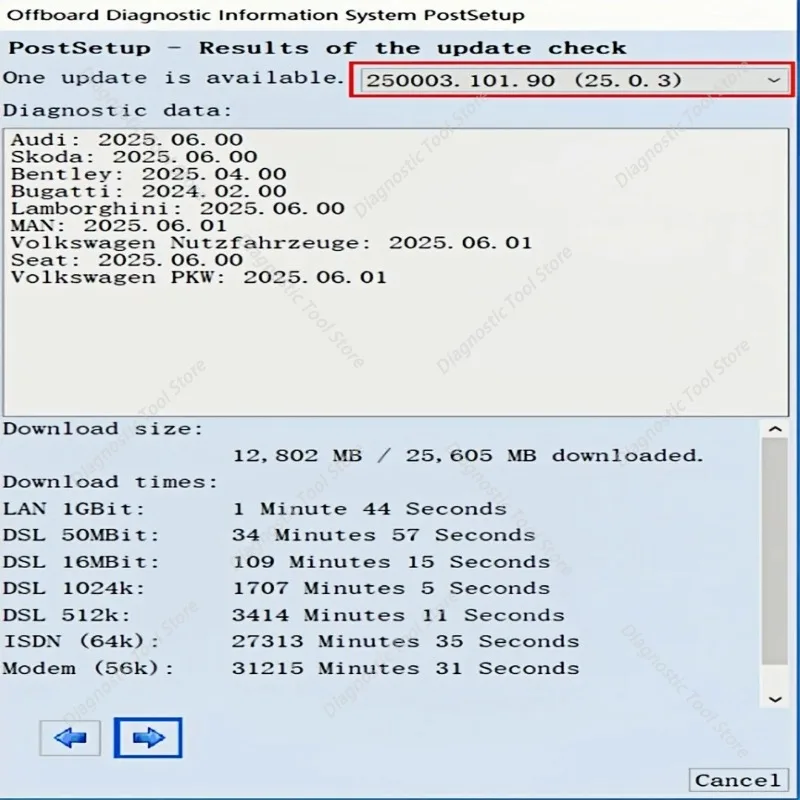This screenshot has height=800, width=800.
Task: Select the 'Bentley: 2025.04.00' line
Action: click(x=148, y=174)
